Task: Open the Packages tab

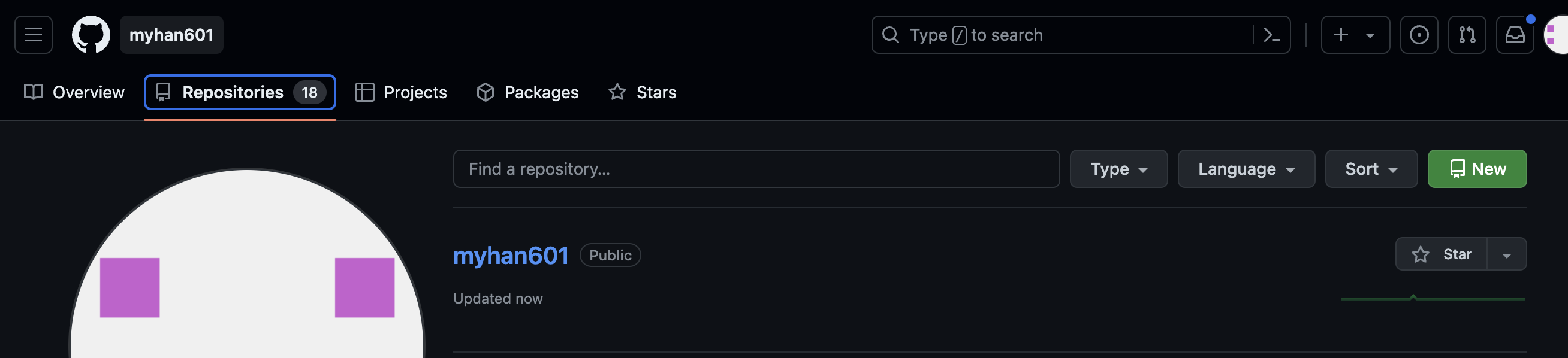Action: coord(527,92)
